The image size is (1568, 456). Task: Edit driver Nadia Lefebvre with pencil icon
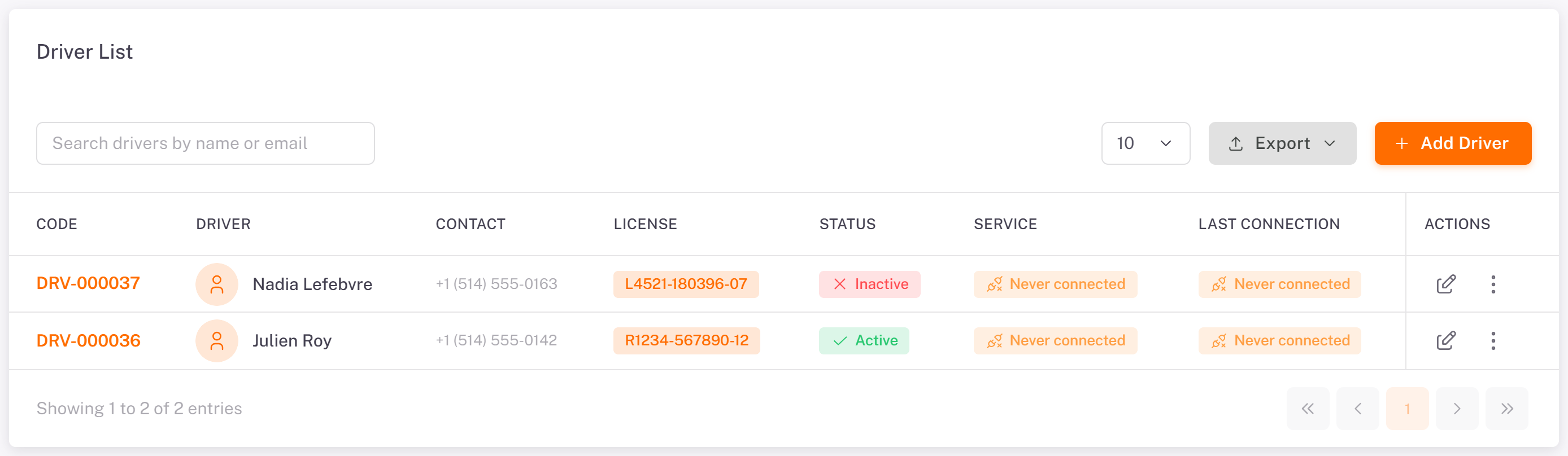[x=1445, y=284]
